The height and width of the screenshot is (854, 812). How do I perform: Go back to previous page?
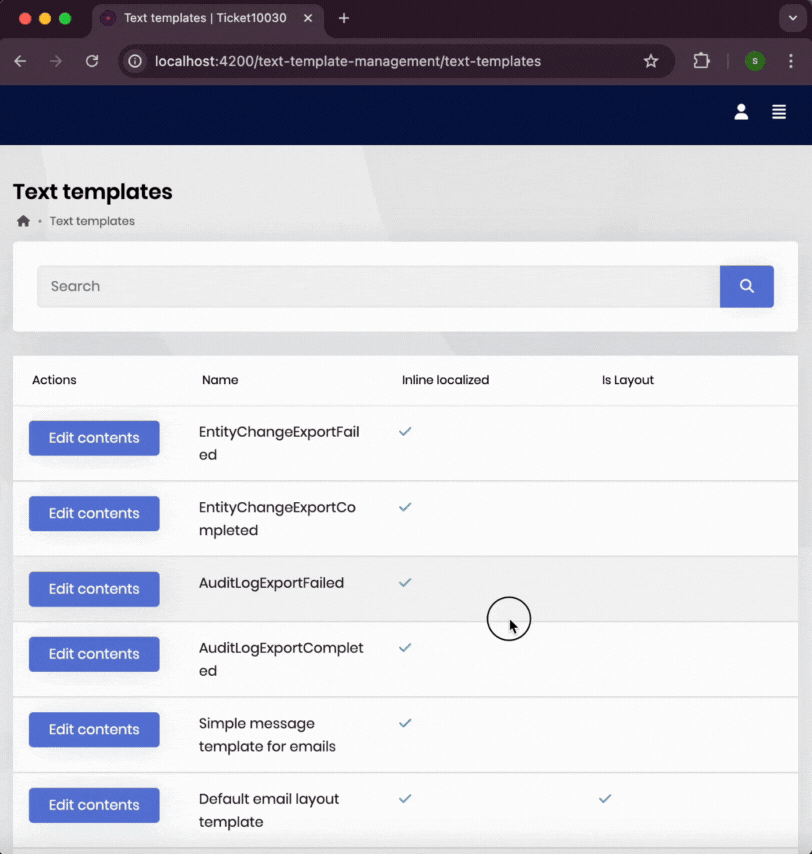tap(21, 61)
